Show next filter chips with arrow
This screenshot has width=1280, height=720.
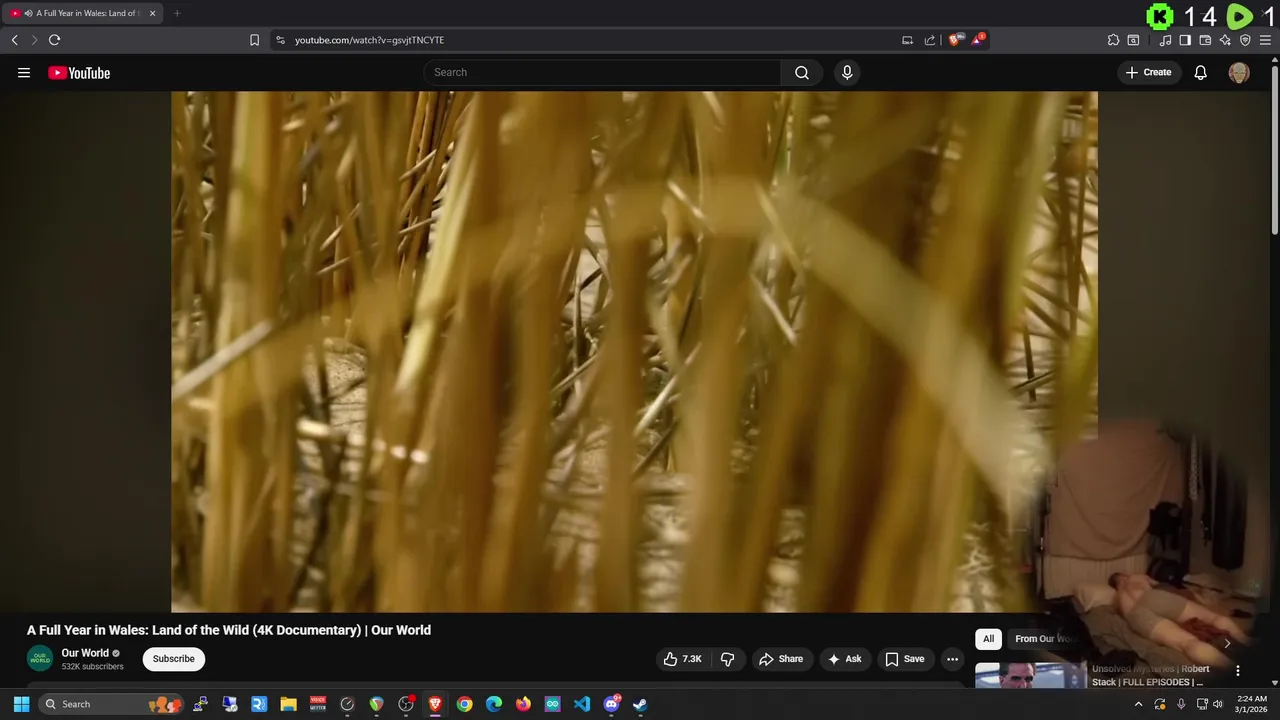(1227, 643)
